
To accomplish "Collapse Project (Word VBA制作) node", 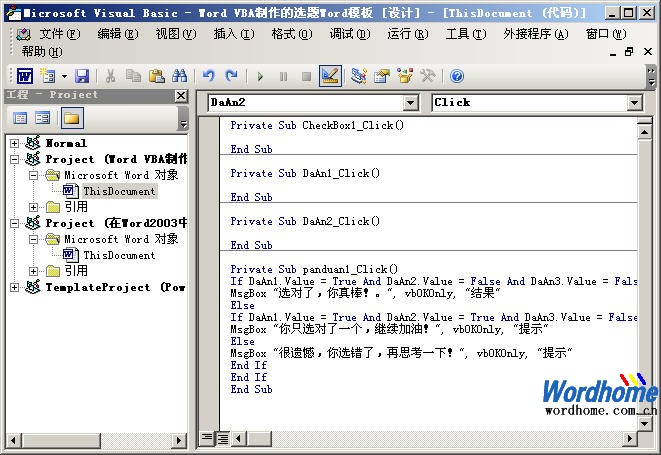I will coord(14,159).
